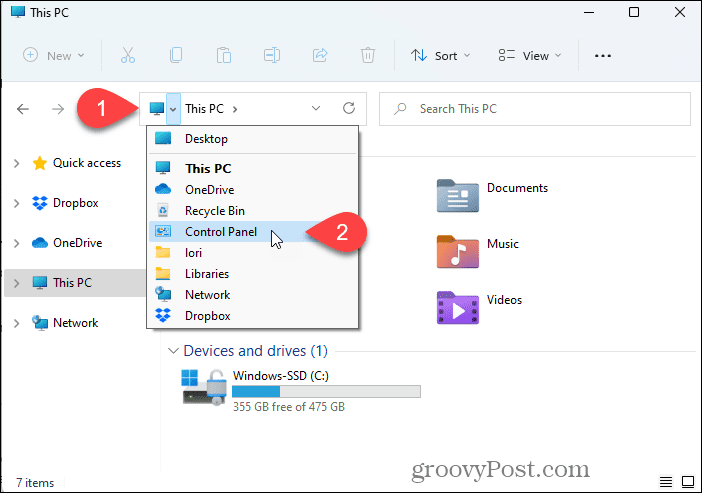Select Desktop from dropdown list
Screen dimensions: 702x493
tap(253, 139)
